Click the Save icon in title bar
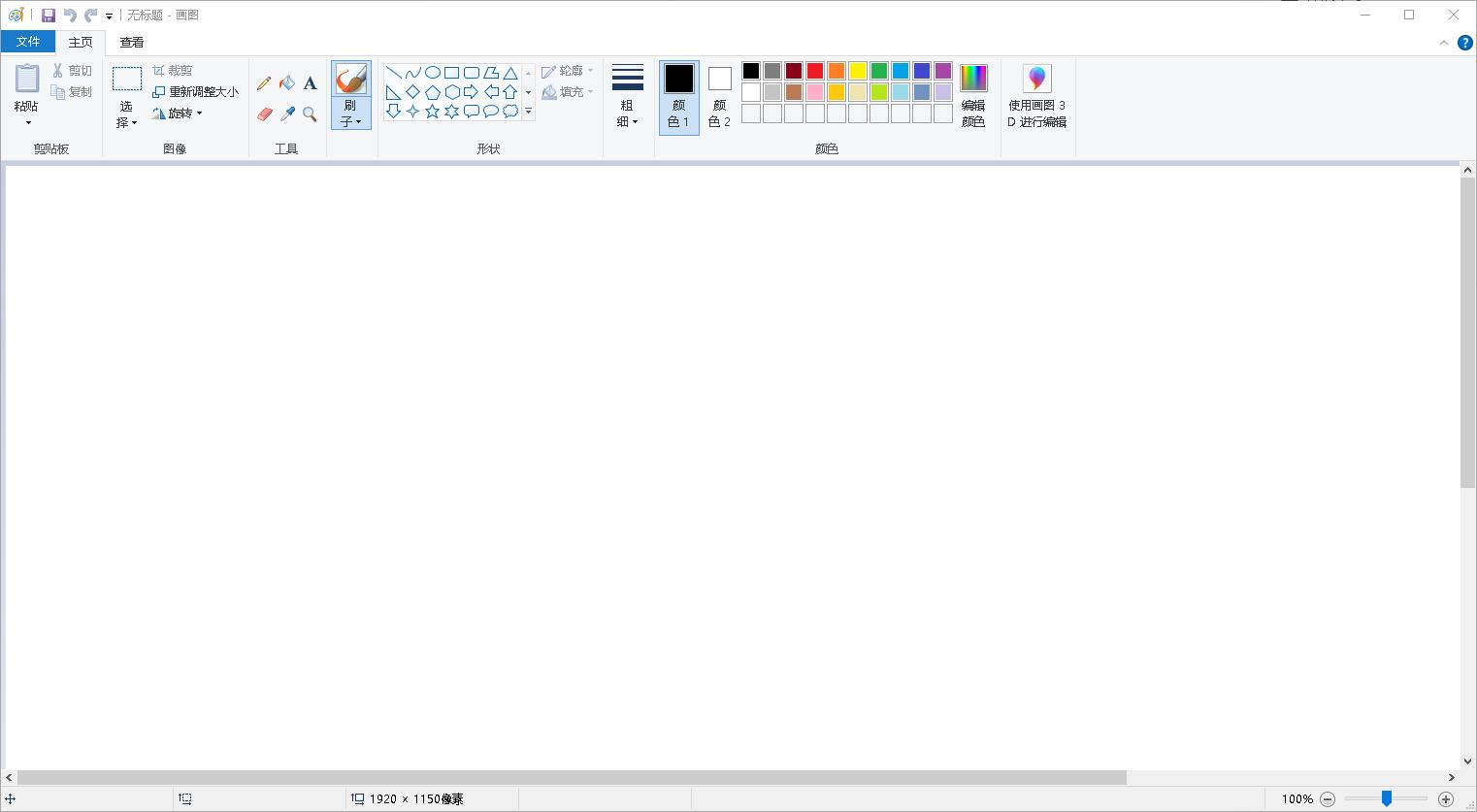 pos(48,16)
